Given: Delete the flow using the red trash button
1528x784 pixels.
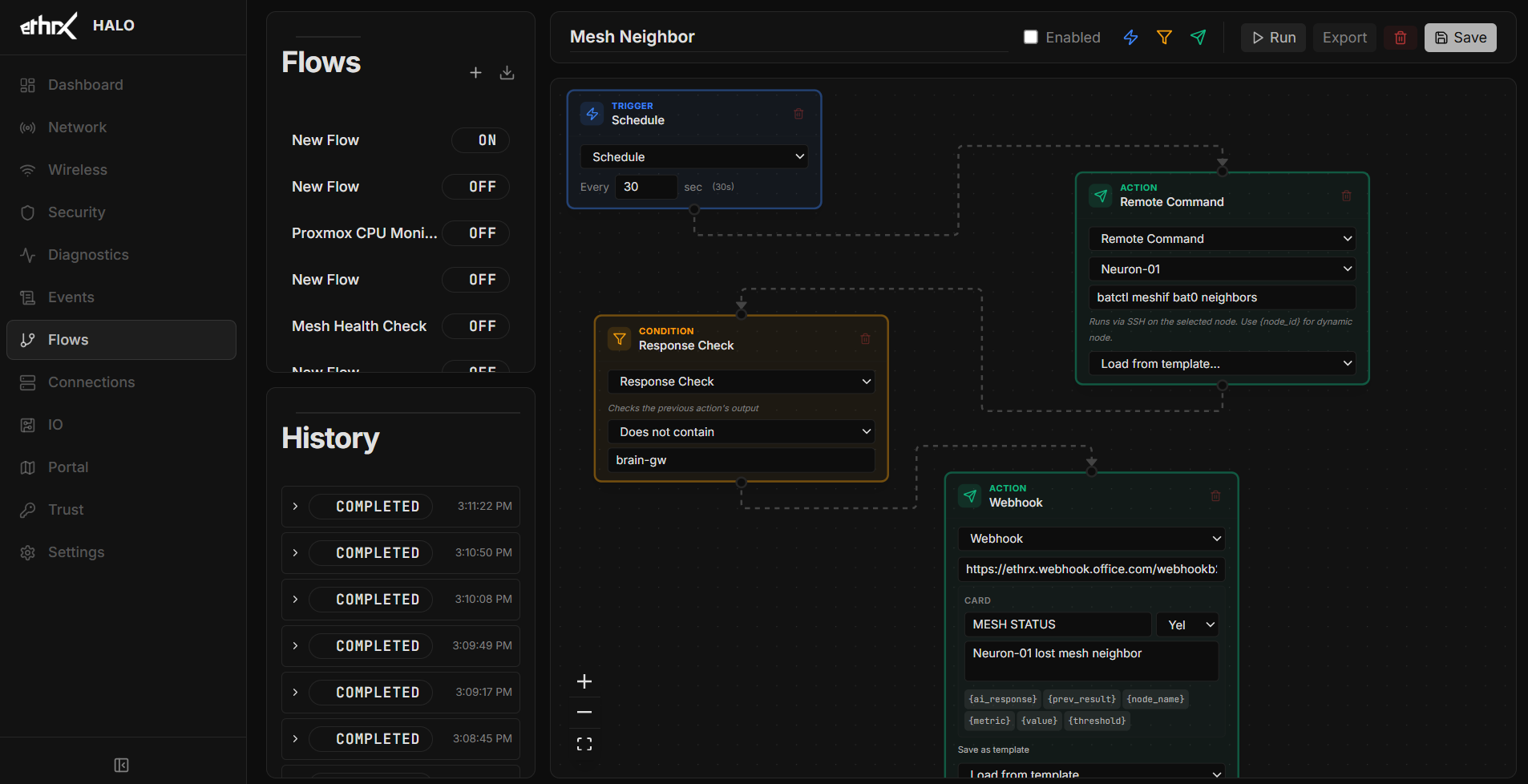Looking at the screenshot, I should pos(1401,38).
